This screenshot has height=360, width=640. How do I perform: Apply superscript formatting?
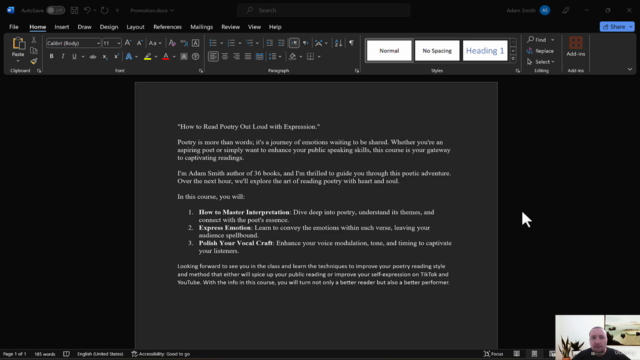pos(116,56)
